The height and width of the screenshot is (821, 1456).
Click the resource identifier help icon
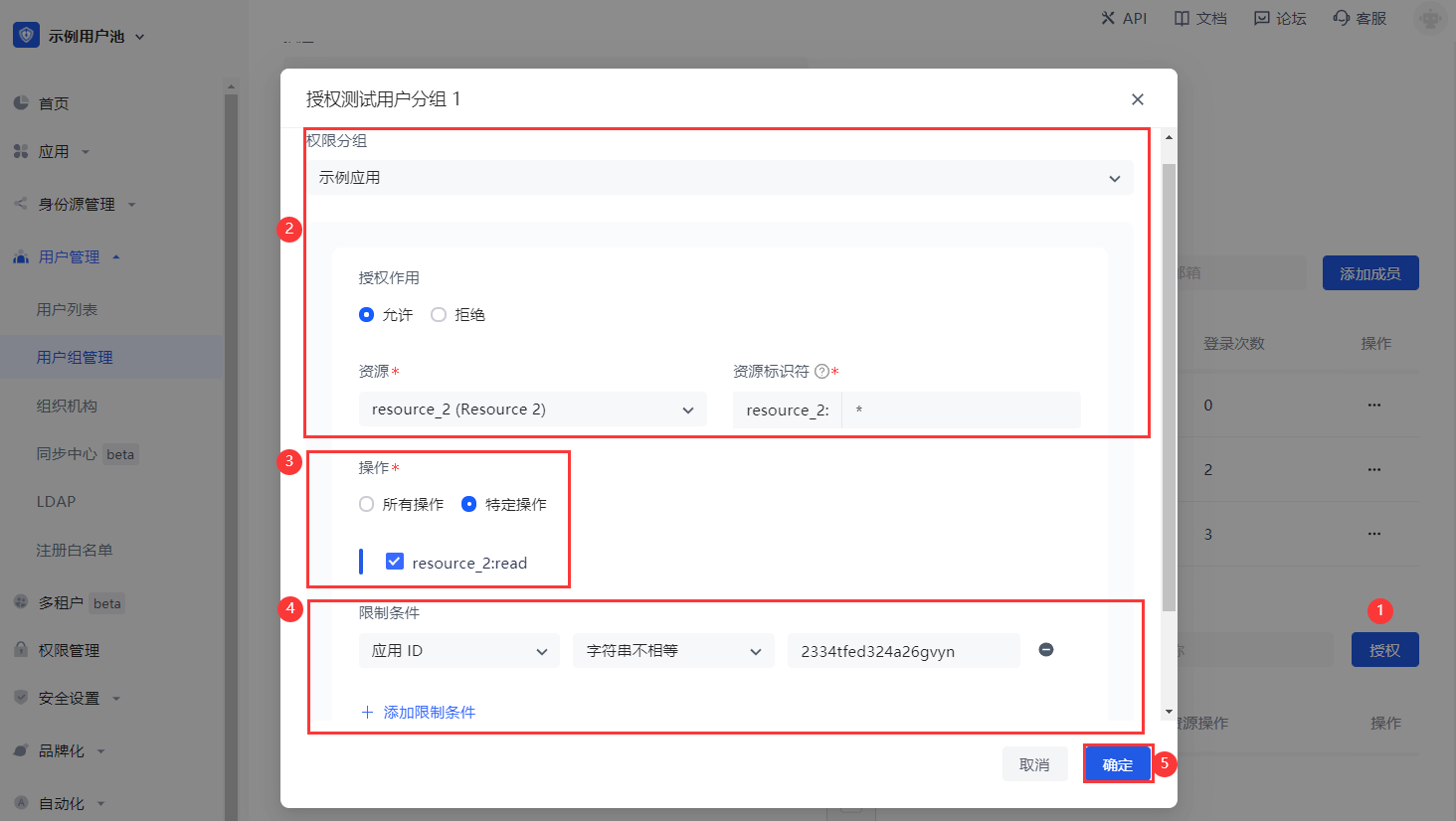coord(821,372)
